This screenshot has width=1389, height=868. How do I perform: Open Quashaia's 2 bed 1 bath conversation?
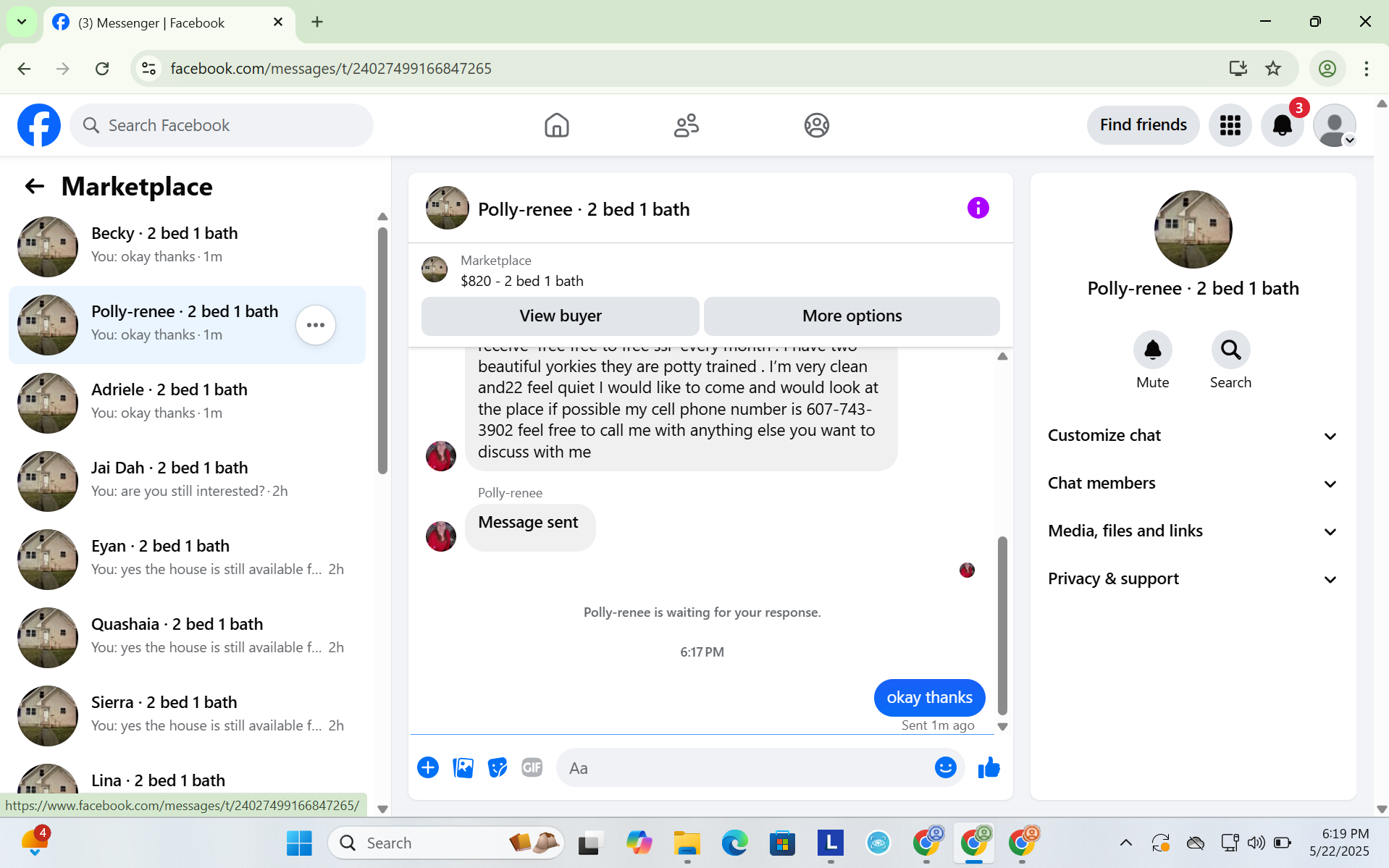coord(187,638)
